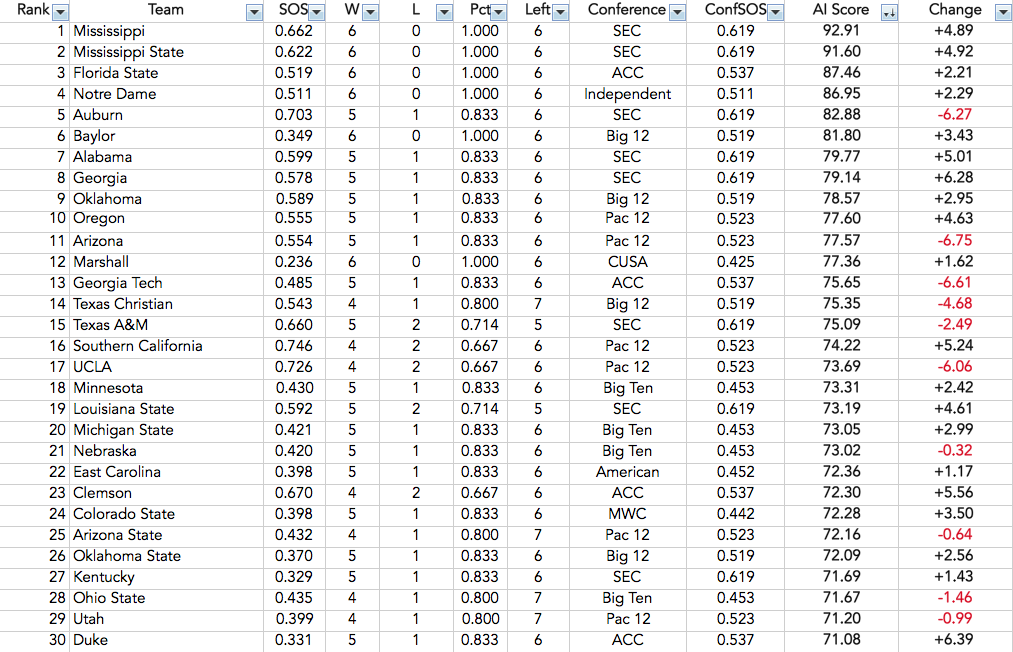
Task: Select the red Change value -6.75
Action: 954,240
